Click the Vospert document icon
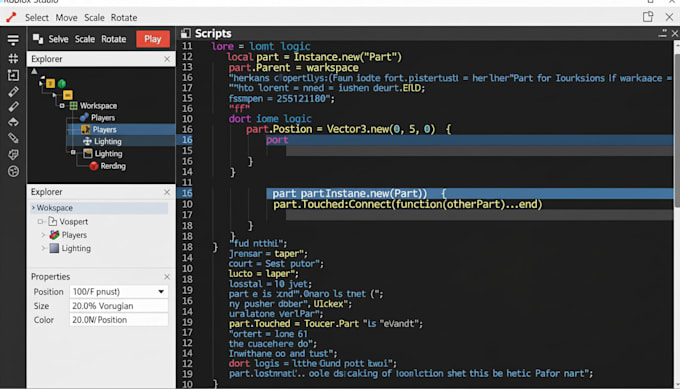 click(x=52, y=222)
